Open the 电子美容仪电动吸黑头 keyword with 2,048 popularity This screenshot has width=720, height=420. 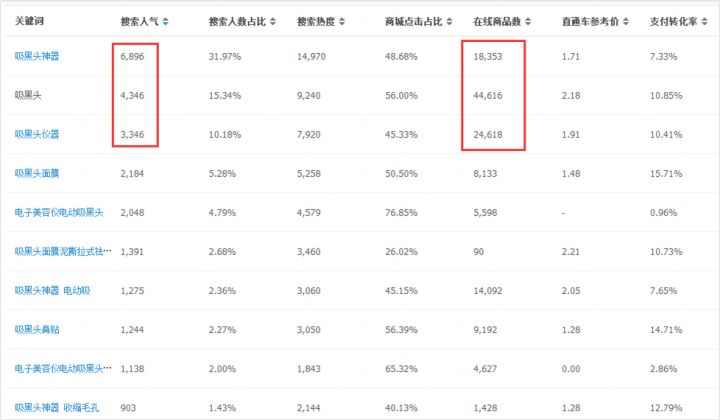(x=60, y=212)
